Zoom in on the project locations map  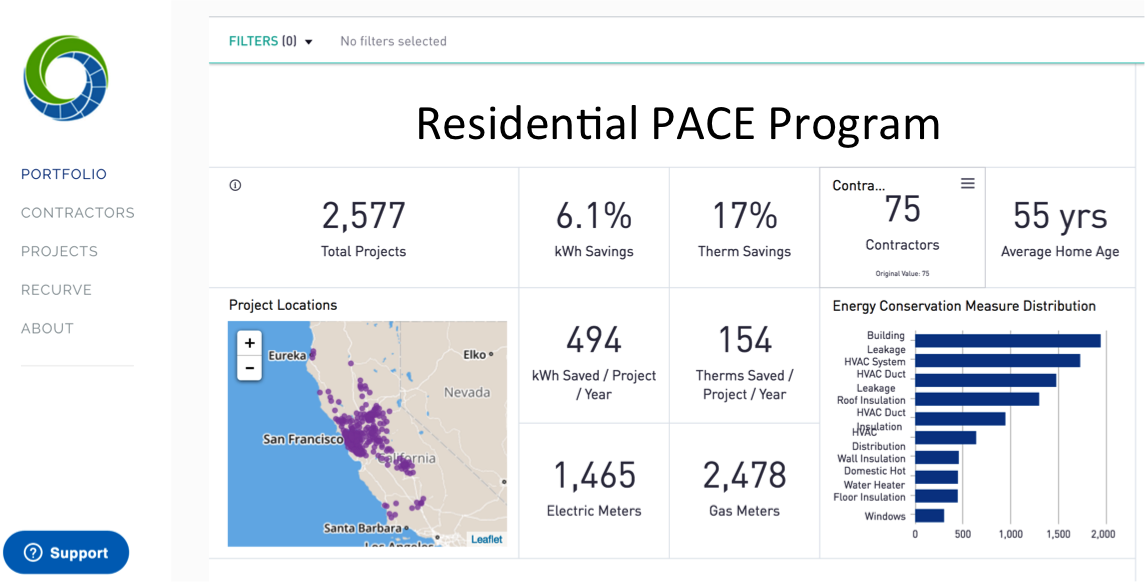click(250, 343)
